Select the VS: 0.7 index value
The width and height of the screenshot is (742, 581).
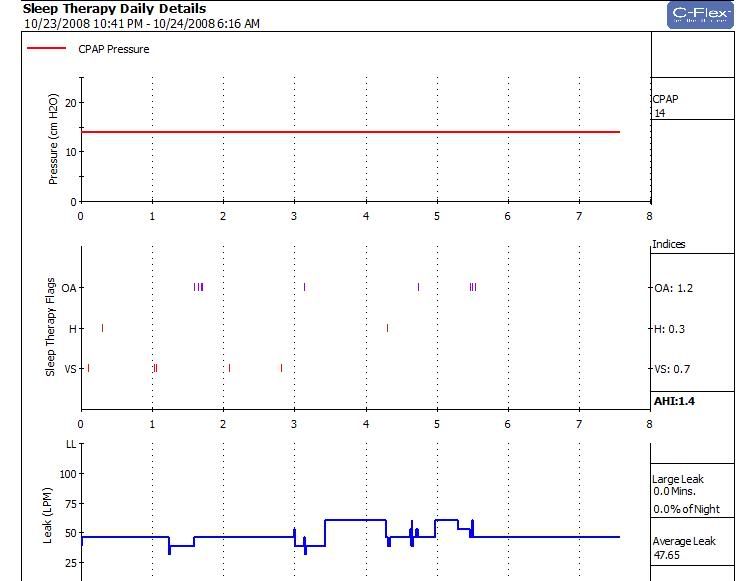672,369
